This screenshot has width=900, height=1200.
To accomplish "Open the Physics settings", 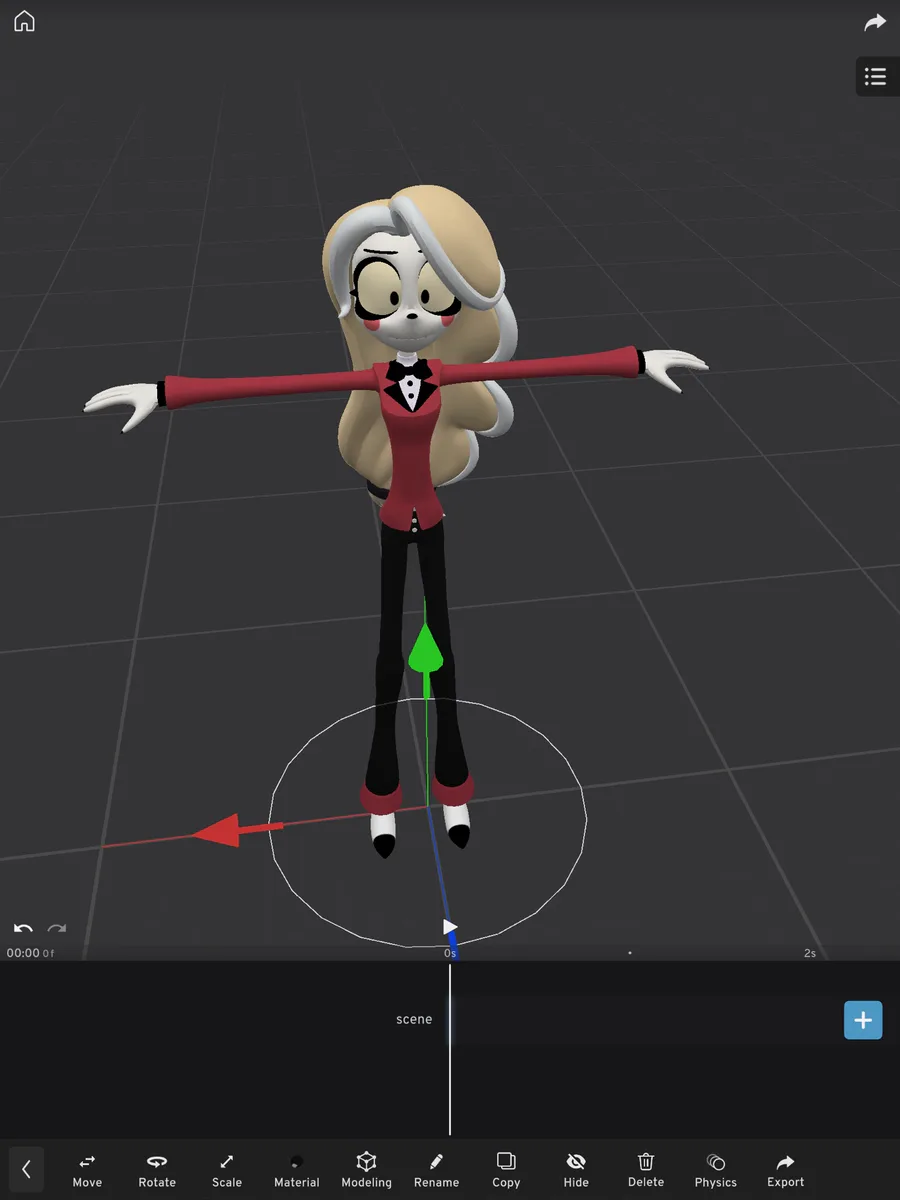I will pos(716,1170).
